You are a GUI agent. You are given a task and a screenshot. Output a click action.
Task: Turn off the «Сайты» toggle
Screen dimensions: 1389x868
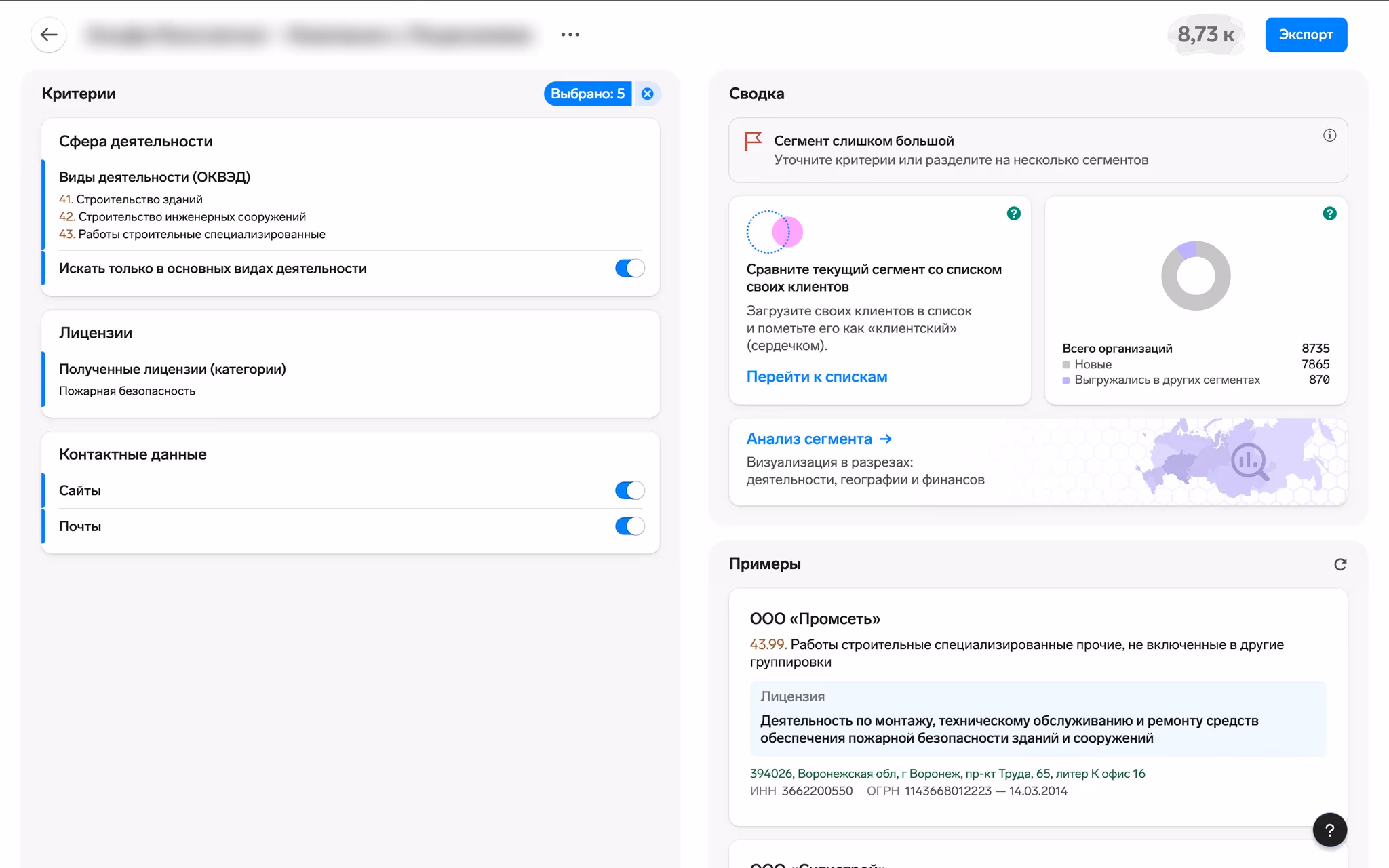[629, 490]
